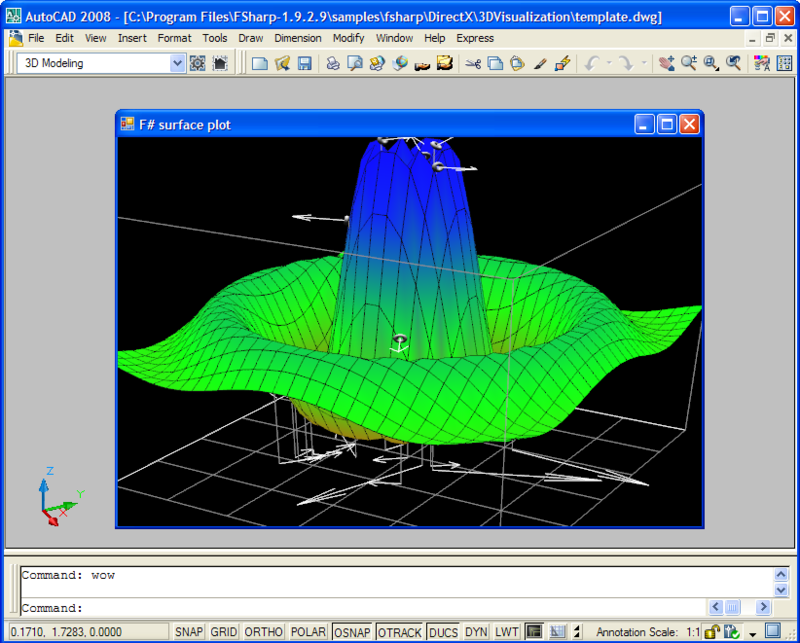The image size is (800, 643).
Task: Toggle SNAP mode in status bar
Action: click(189, 632)
